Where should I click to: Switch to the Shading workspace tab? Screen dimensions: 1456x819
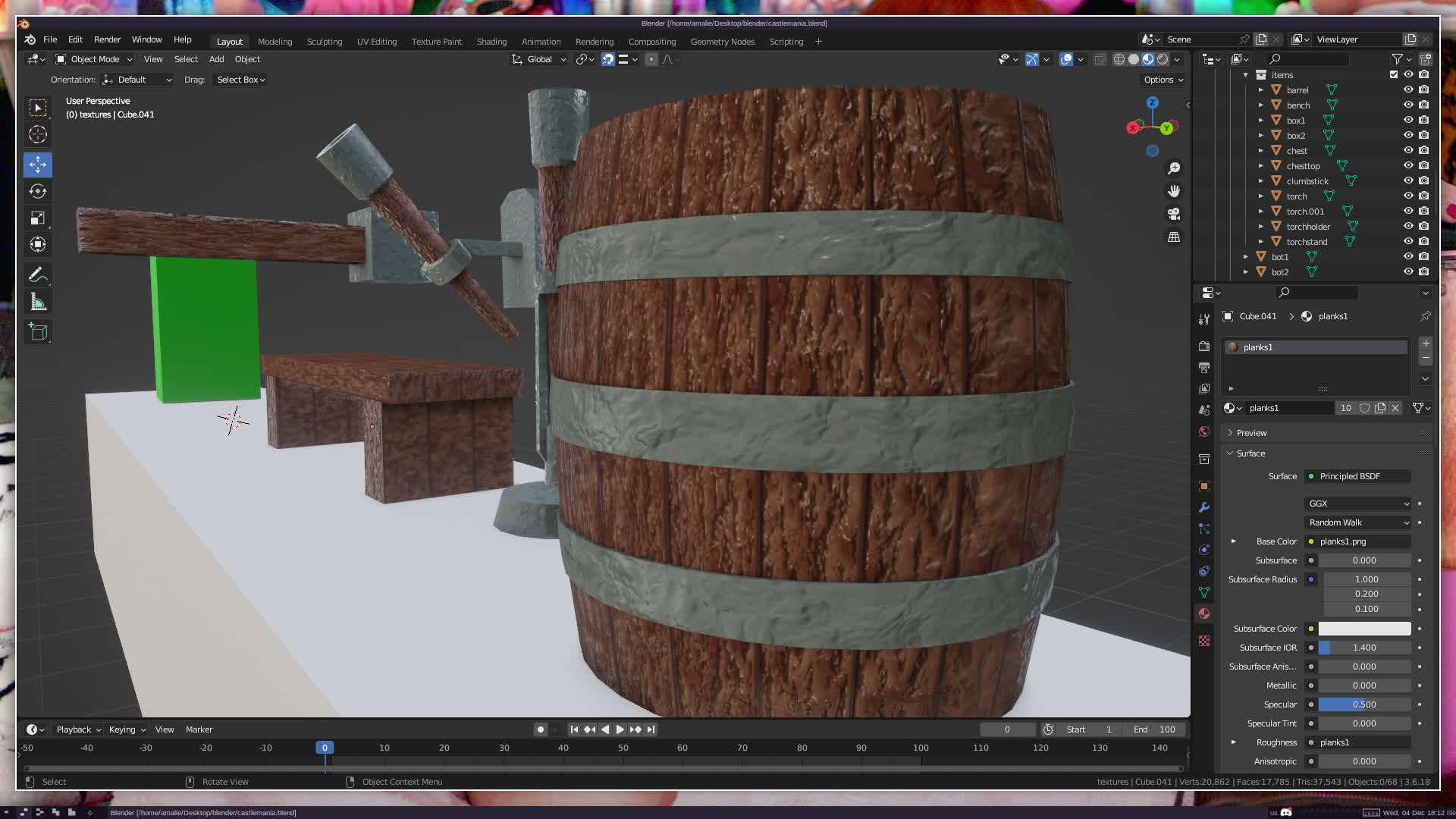[491, 42]
